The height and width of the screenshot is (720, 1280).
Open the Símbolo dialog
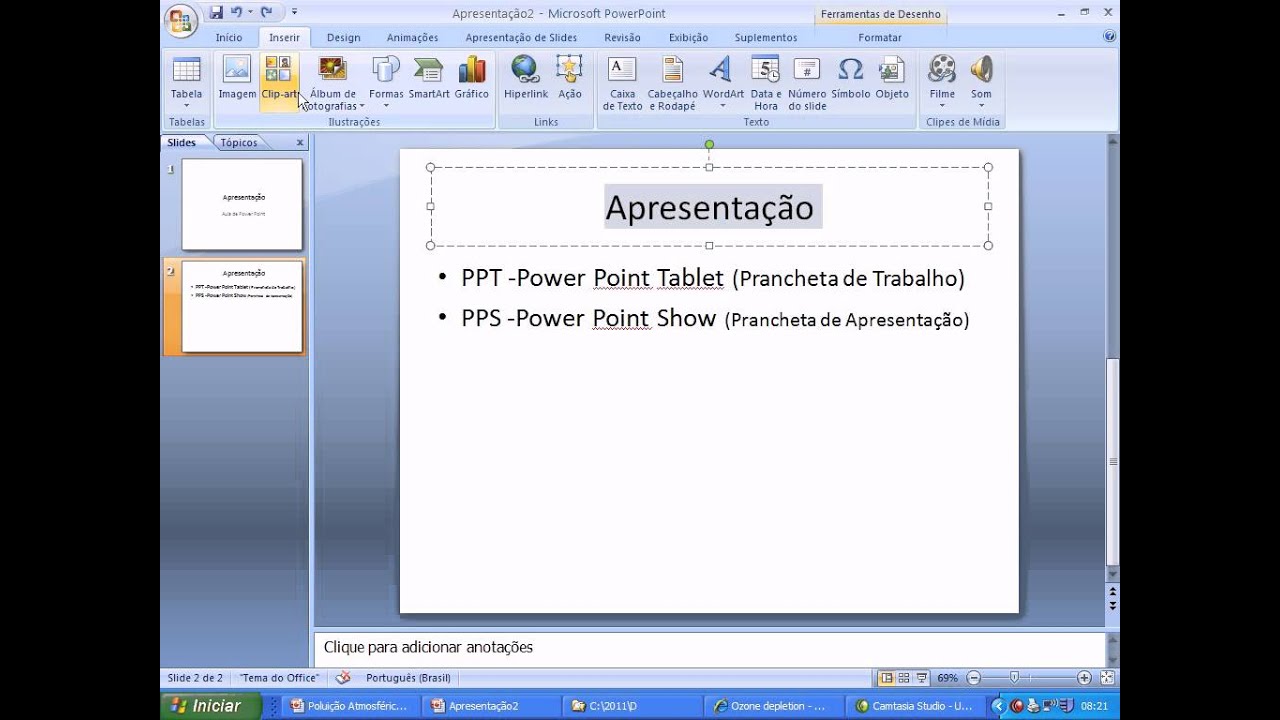850,78
